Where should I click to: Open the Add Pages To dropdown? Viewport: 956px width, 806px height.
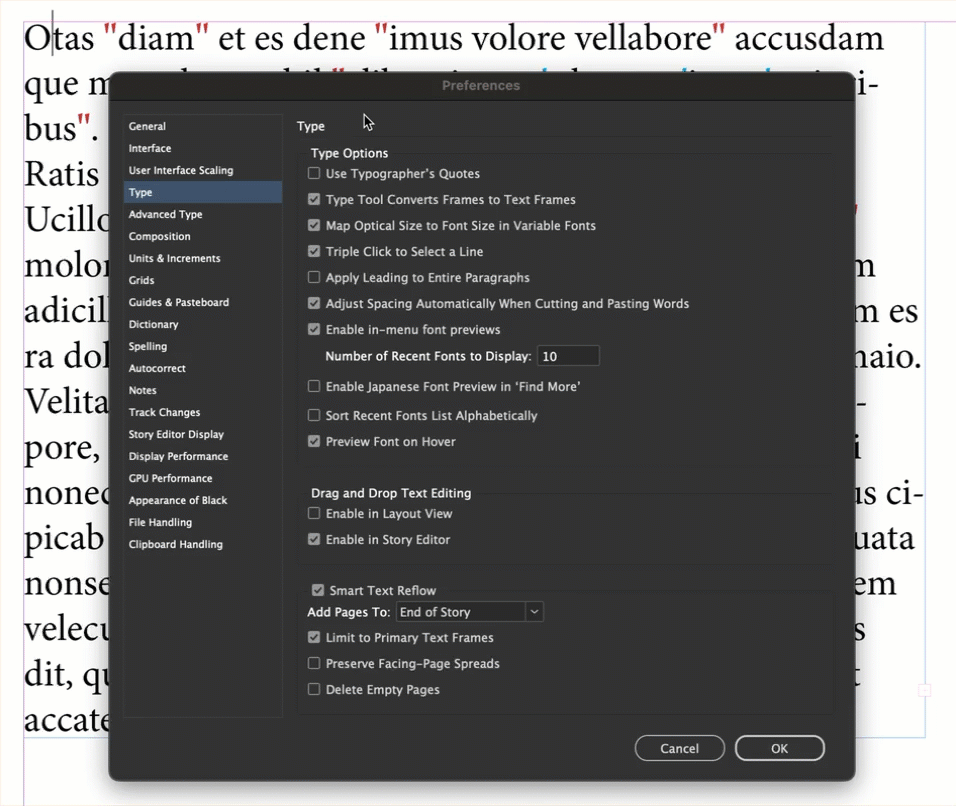click(469, 612)
